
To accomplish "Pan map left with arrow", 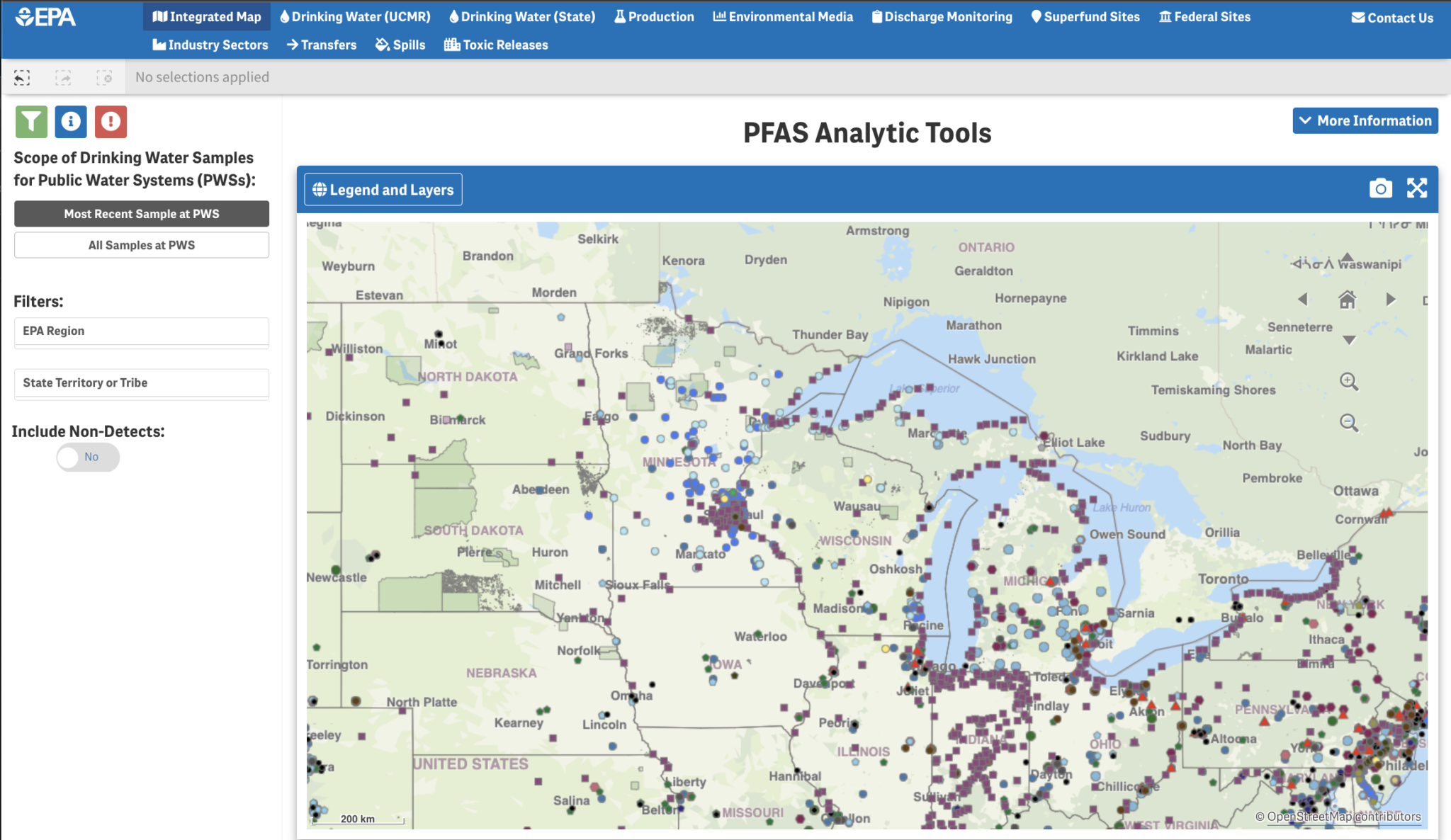I will click(1302, 300).
